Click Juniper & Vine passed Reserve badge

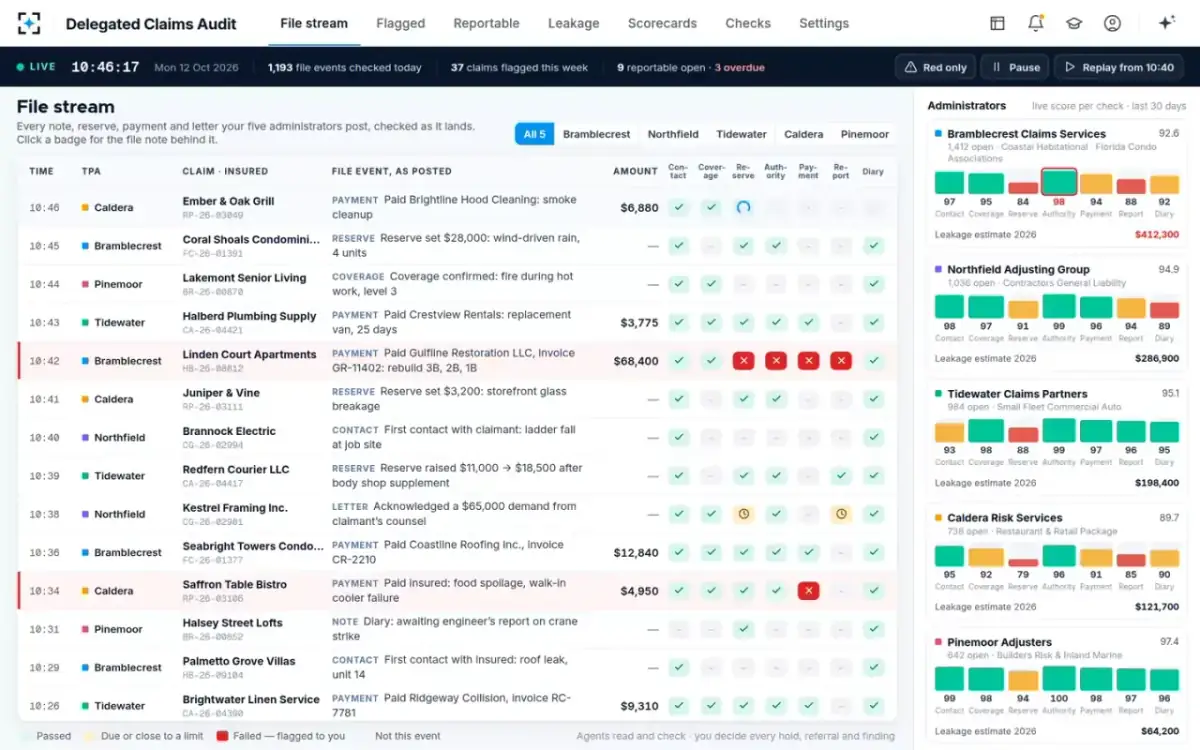coord(743,399)
